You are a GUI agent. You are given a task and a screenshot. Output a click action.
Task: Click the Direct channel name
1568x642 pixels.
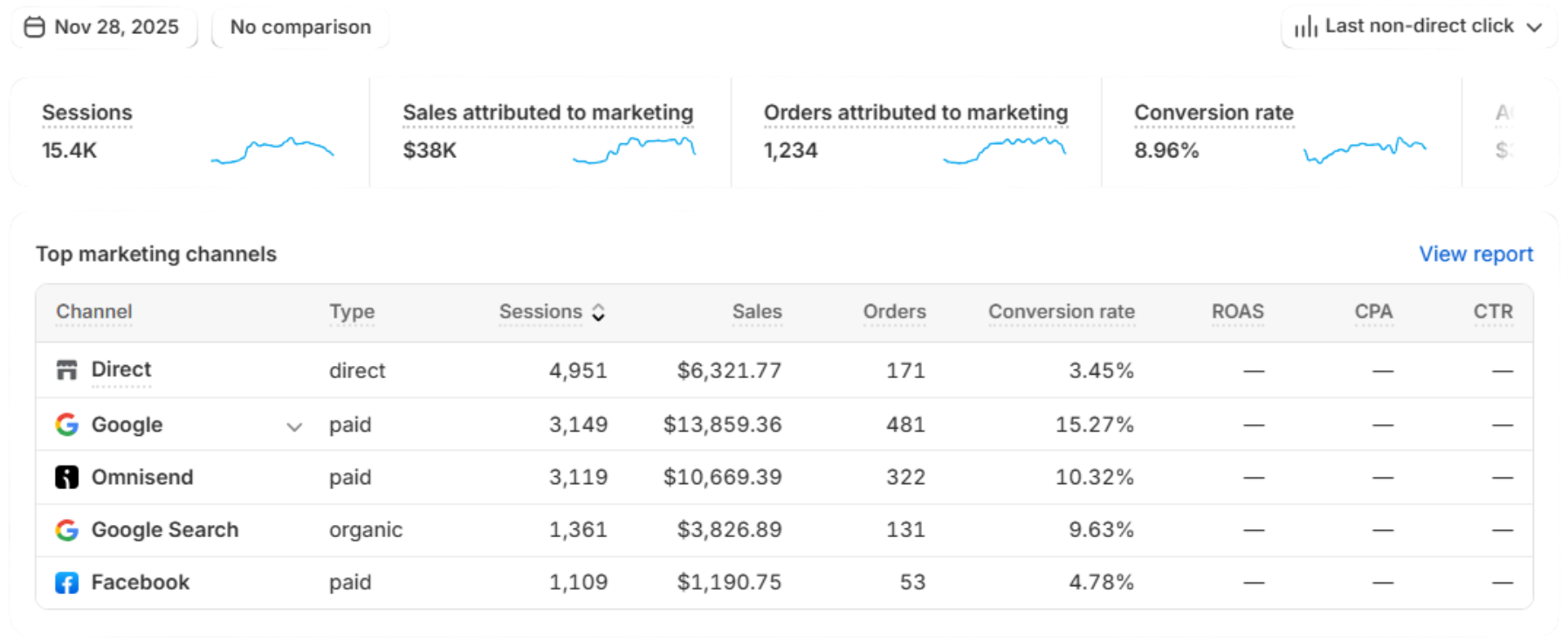coord(121,369)
